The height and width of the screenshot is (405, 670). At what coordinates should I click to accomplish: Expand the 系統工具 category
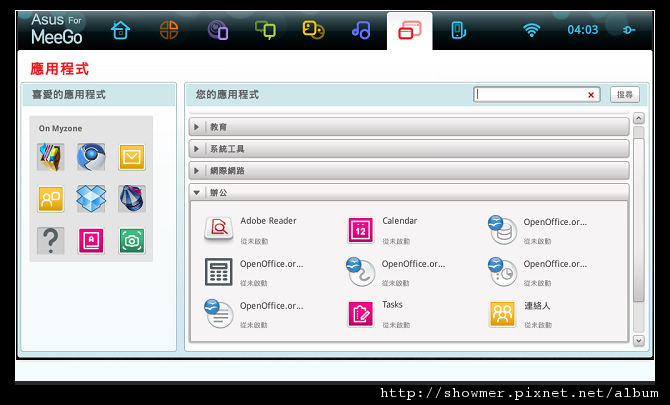(x=408, y=149)
